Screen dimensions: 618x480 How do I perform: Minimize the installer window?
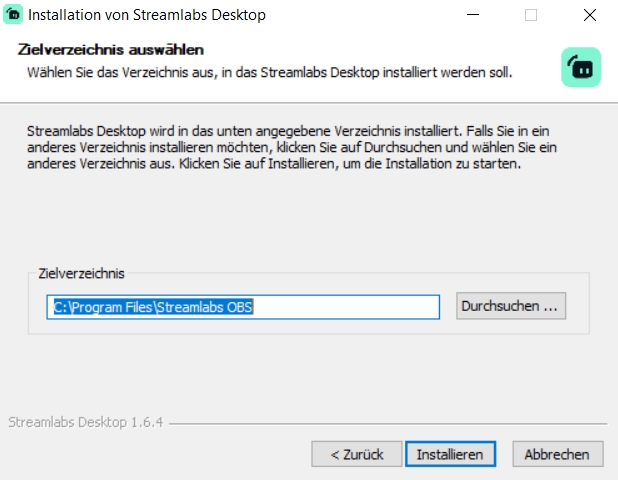coord(474,16)
